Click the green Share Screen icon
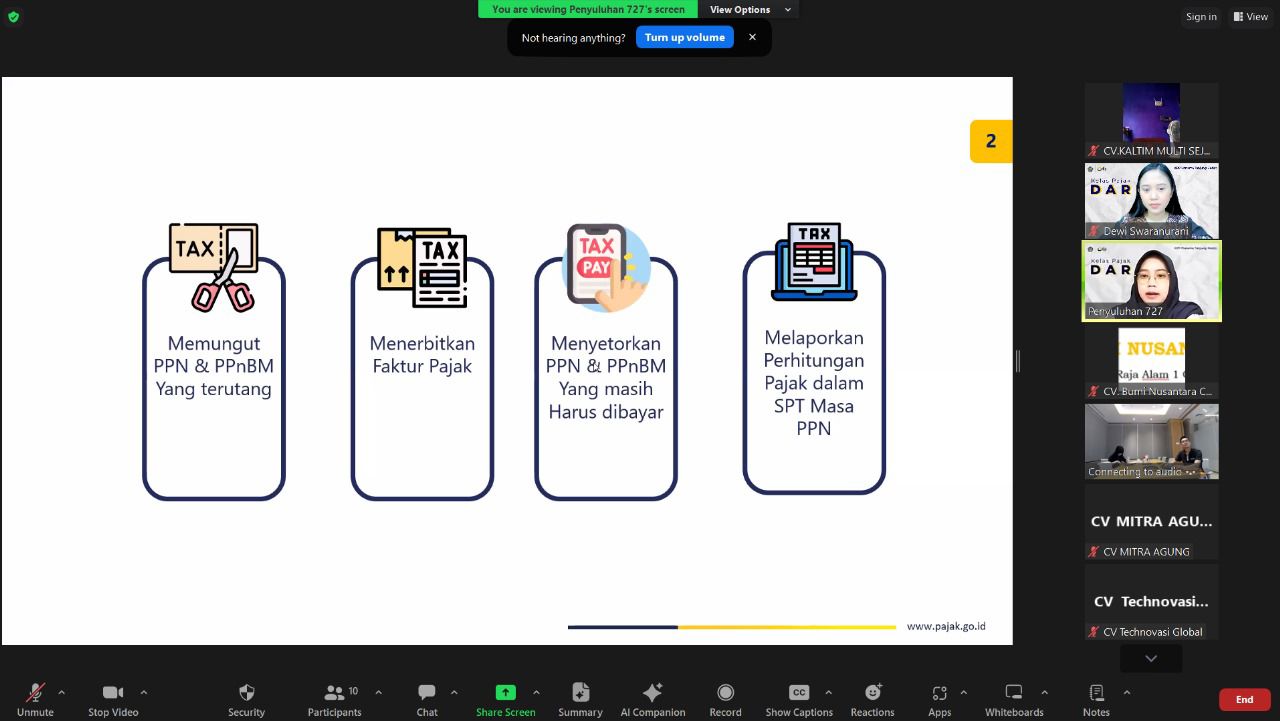This screenshot has height=721, width=1280. pyautogui.click(x=505, y=693)
